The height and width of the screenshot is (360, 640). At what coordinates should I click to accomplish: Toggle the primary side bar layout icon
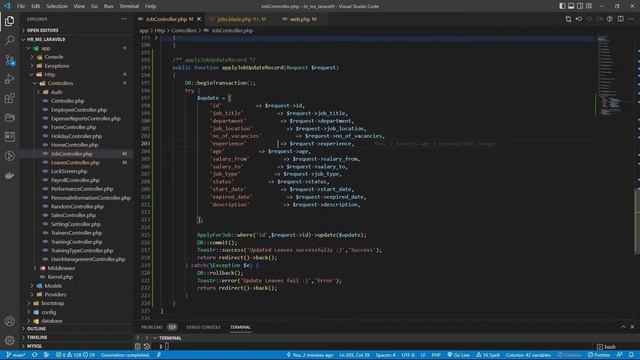click(562, 6)
